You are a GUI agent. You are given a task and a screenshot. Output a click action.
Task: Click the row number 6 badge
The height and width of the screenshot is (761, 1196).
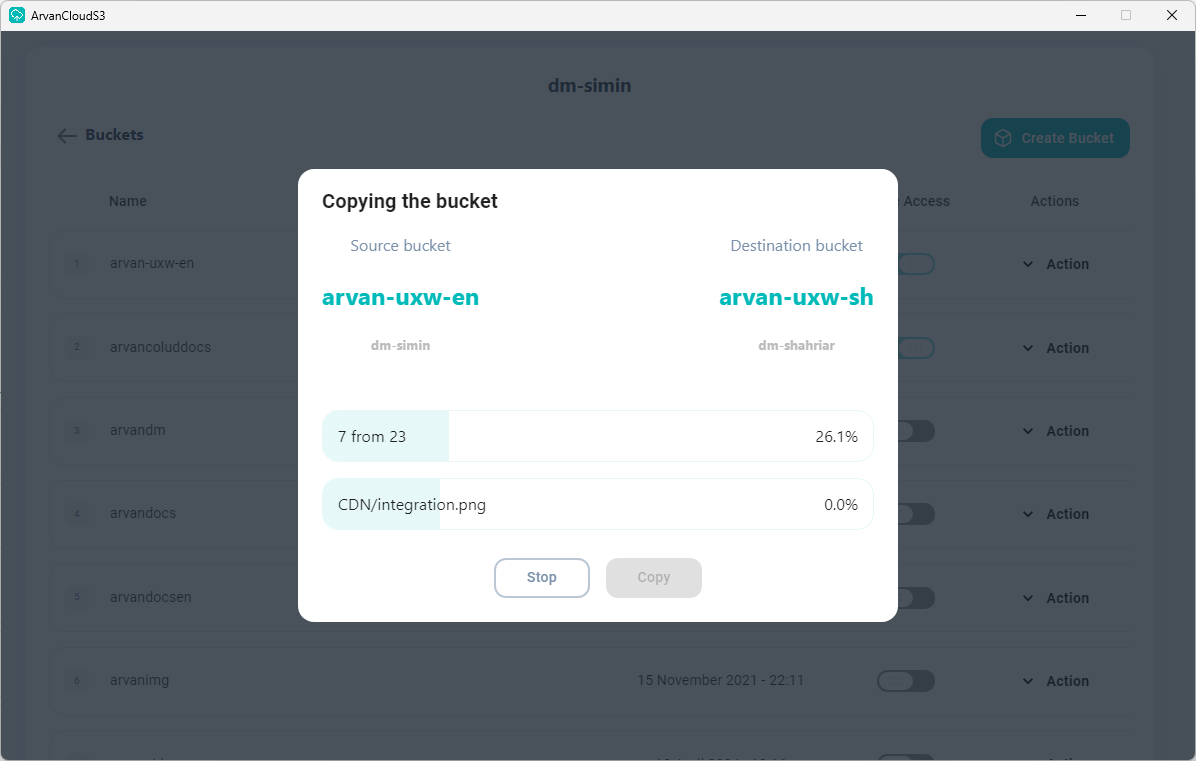click(76, 681)
